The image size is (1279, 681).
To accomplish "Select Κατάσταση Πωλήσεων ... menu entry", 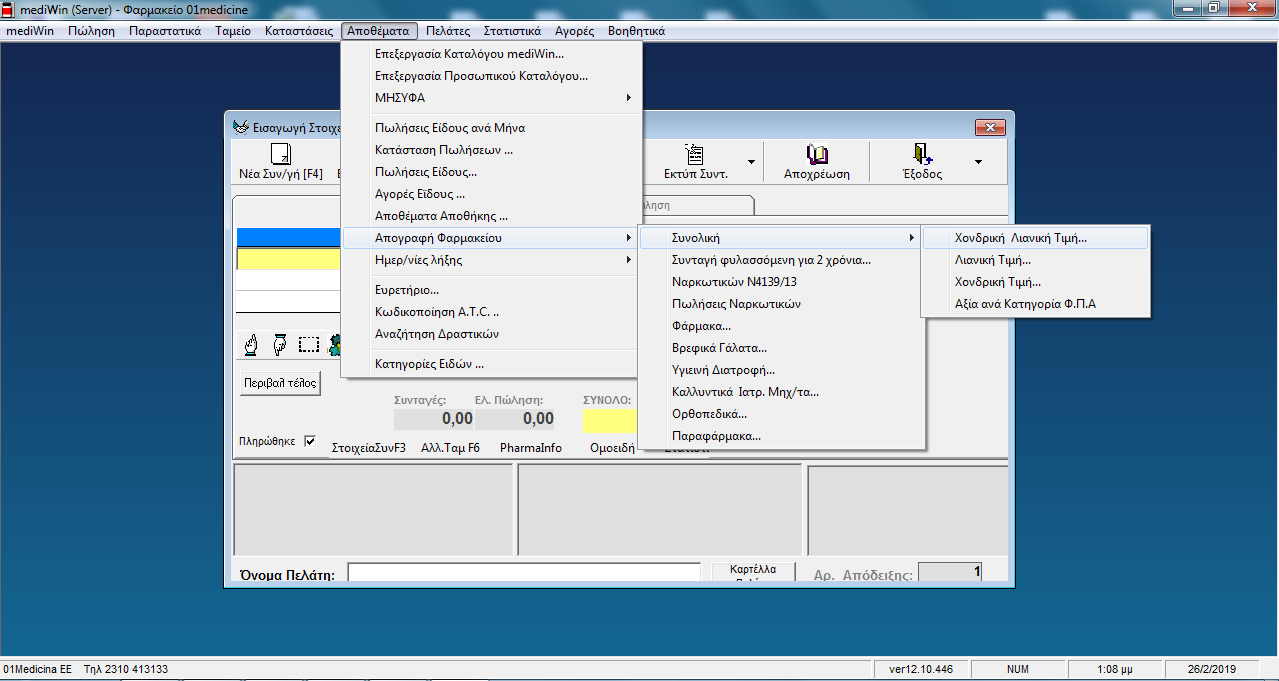I will [491, 150].
